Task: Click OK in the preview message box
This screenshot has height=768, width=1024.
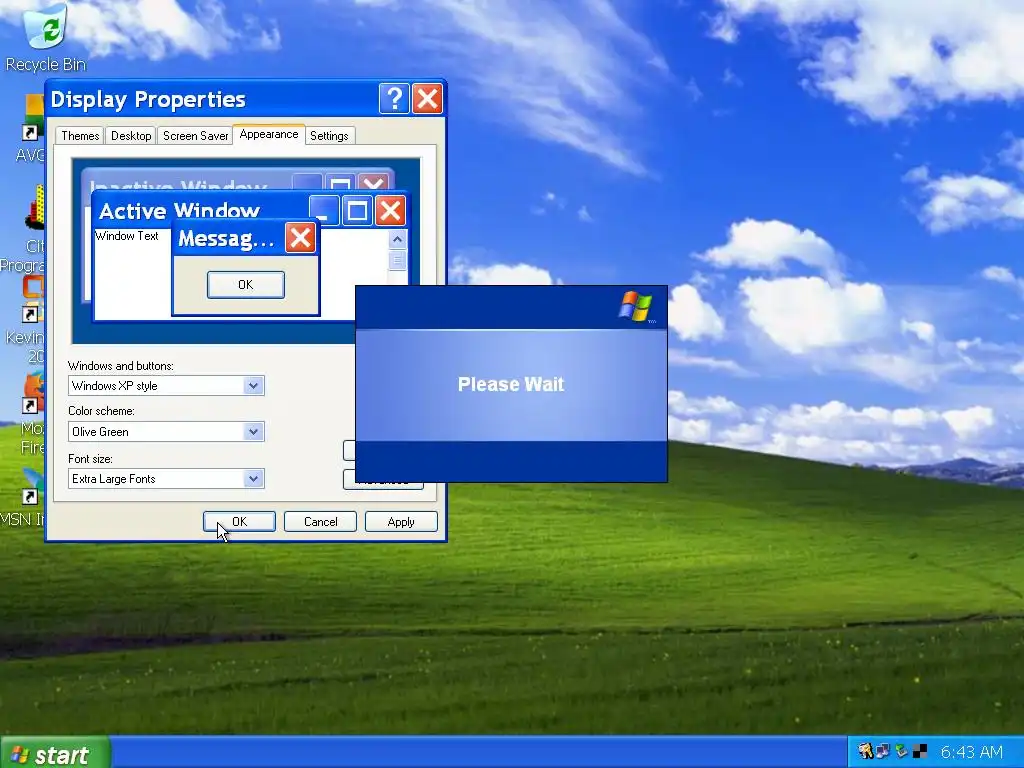Action: pos(246,285)
